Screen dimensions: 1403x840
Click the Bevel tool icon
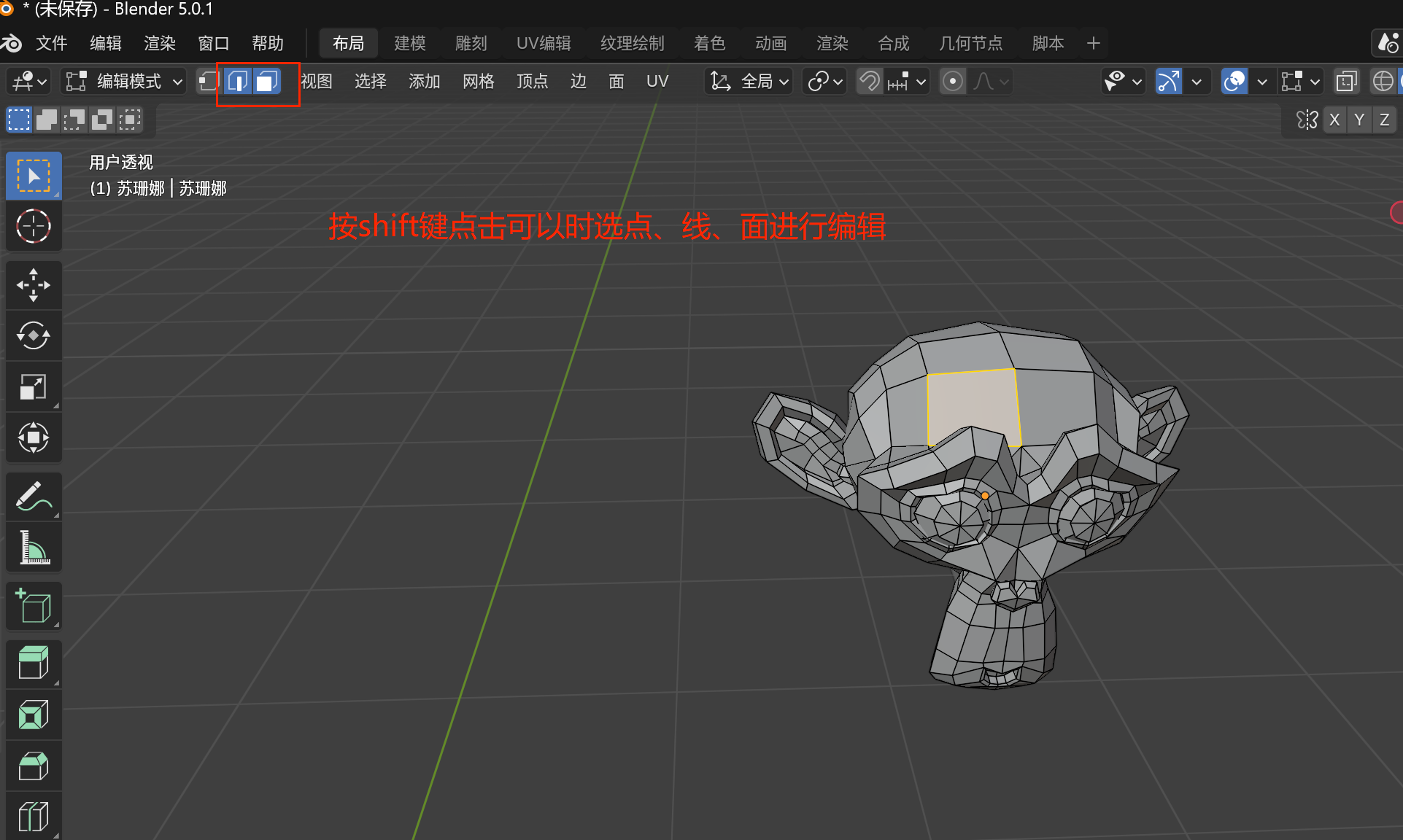click(33, 766)
